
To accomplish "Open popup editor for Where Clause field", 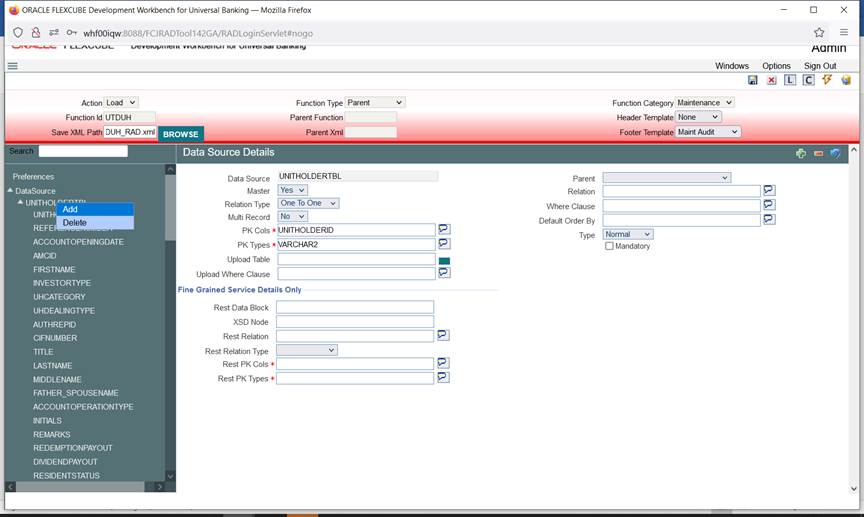I will (769, 205).
